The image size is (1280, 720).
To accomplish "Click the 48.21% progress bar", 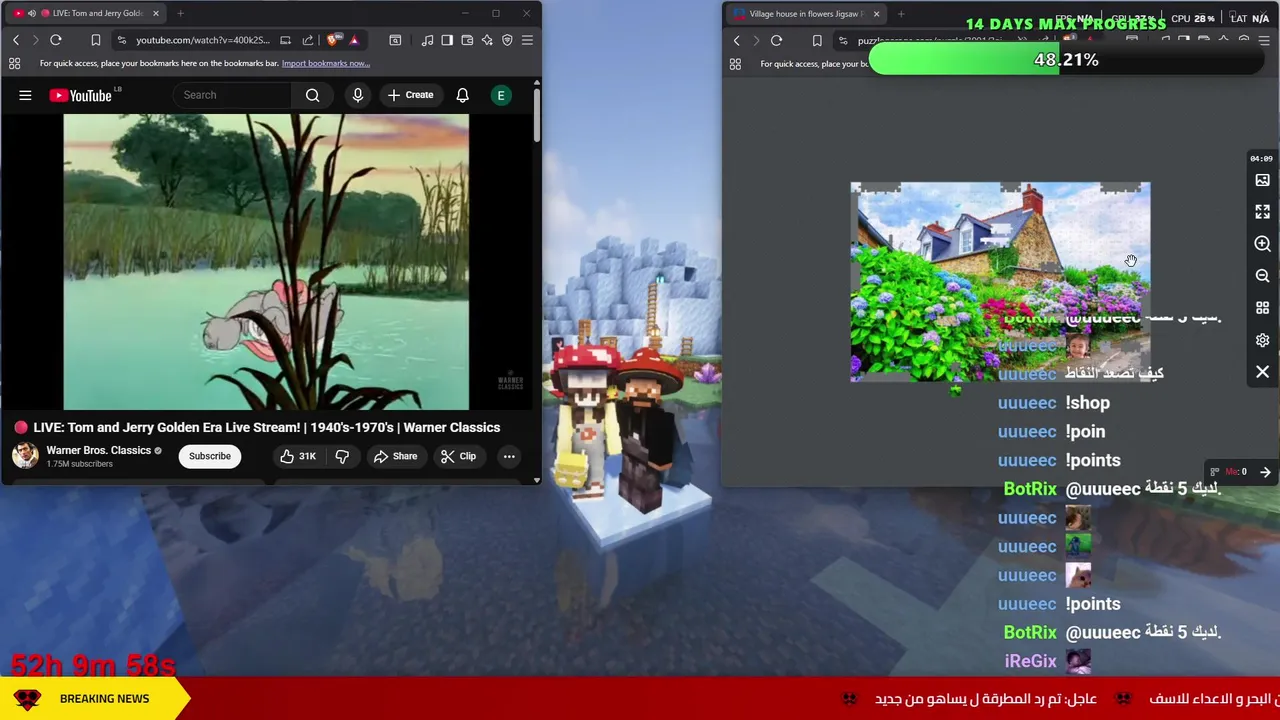I will (x=1066, y=60).
